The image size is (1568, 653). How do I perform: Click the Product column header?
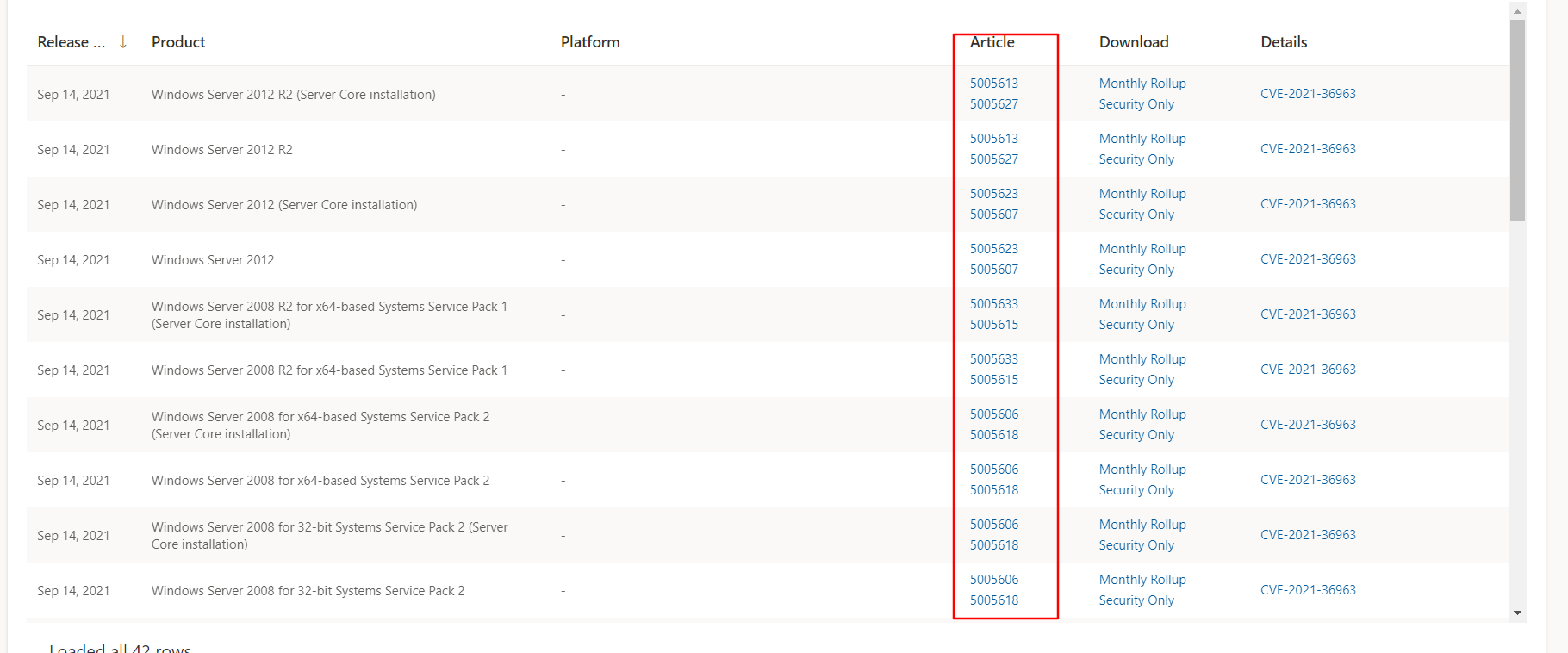(178, 42)
